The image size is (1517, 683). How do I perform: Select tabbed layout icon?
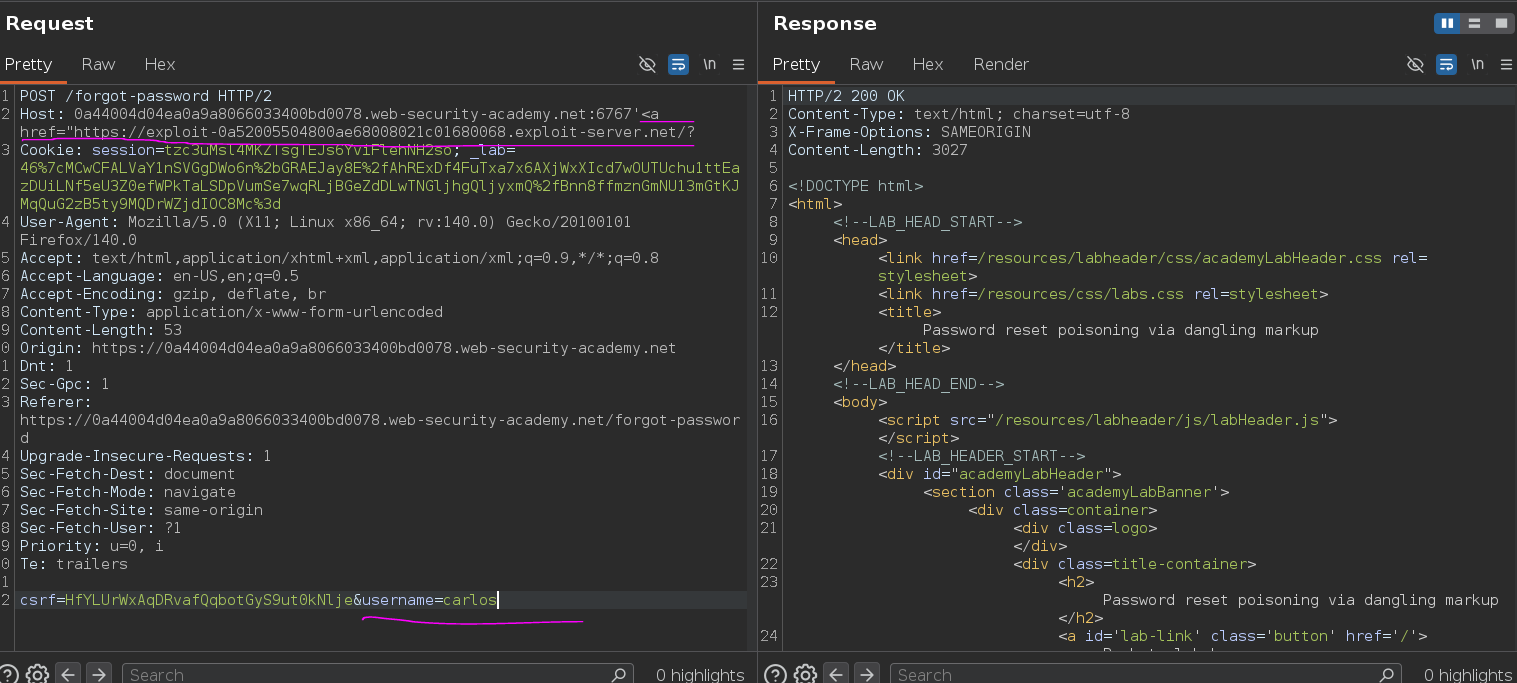tap(1501, 23)
